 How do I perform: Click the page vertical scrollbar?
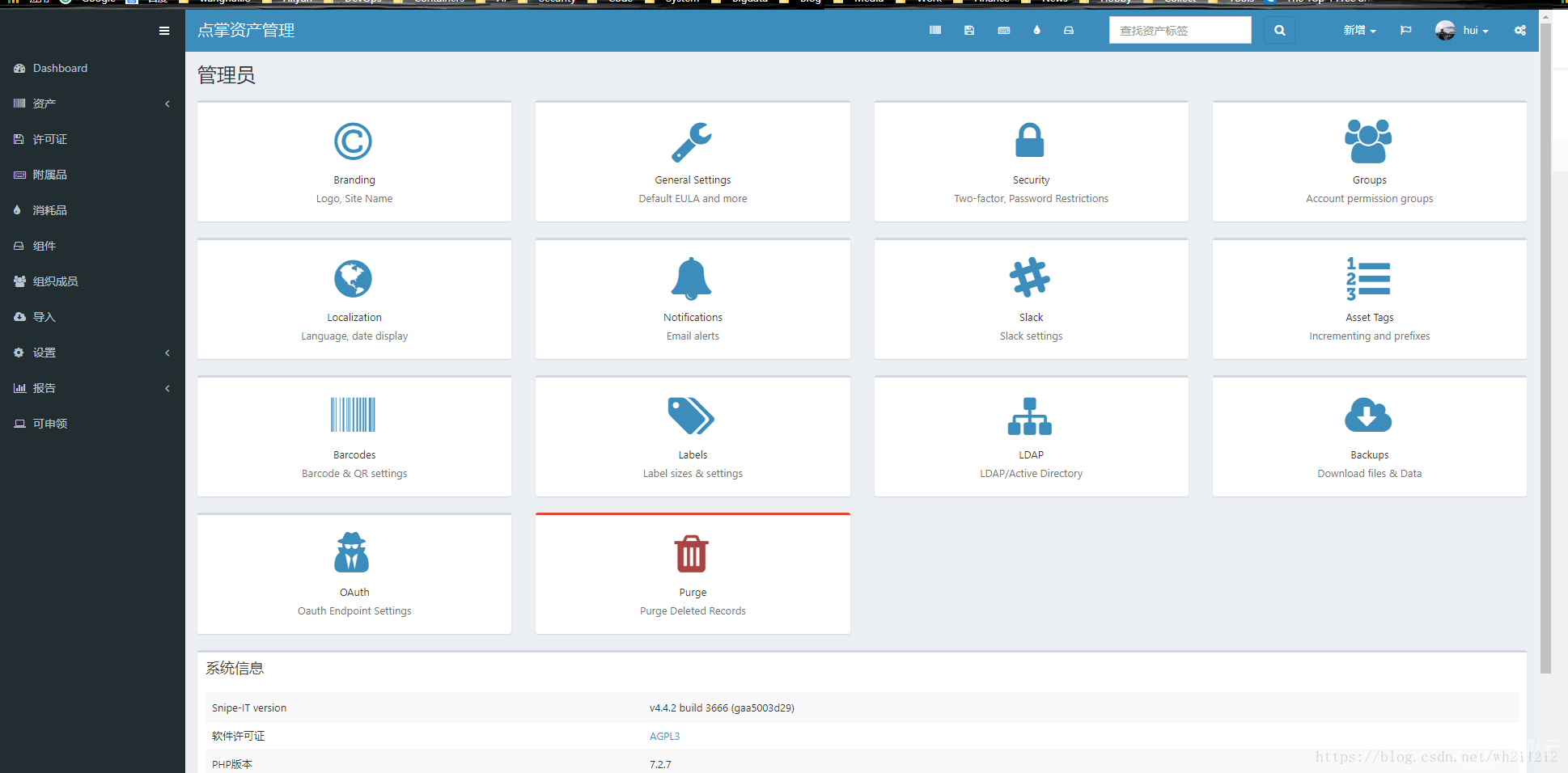pyautogui.click(x=1545, y=348)
